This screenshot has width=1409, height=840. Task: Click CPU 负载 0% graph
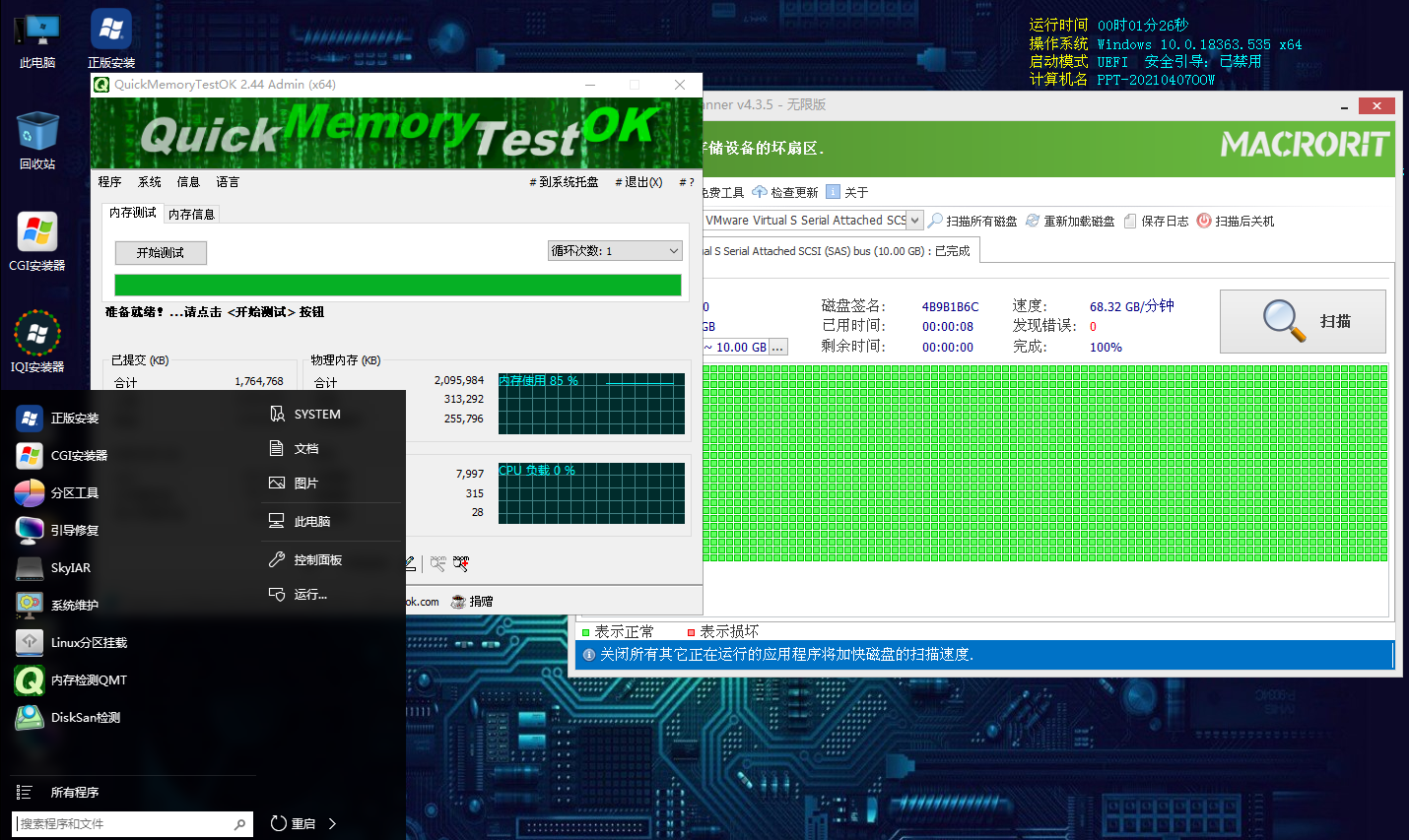(x=591, y=493)
